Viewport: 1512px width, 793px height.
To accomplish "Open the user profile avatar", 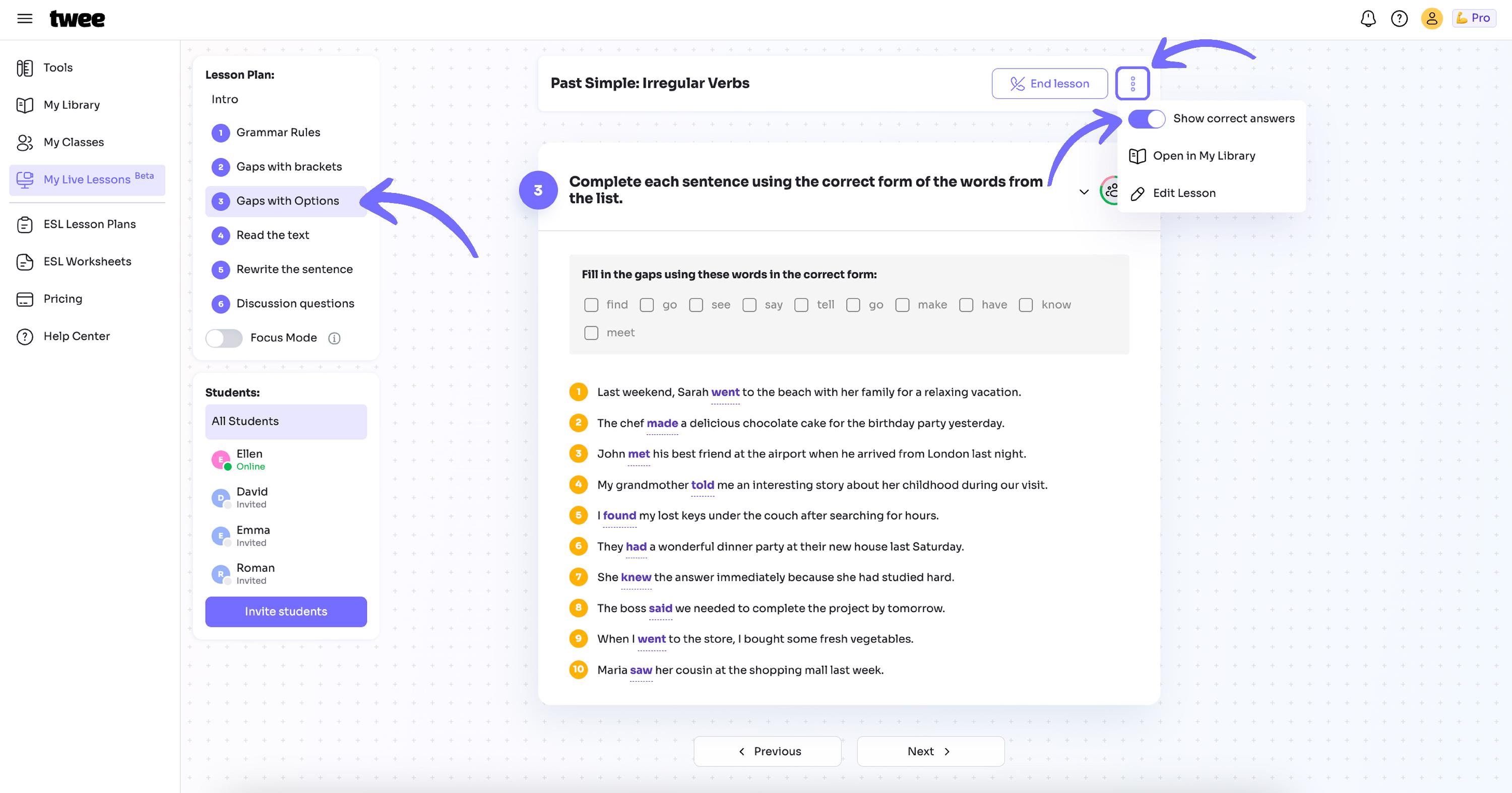I will [1431, 19].
